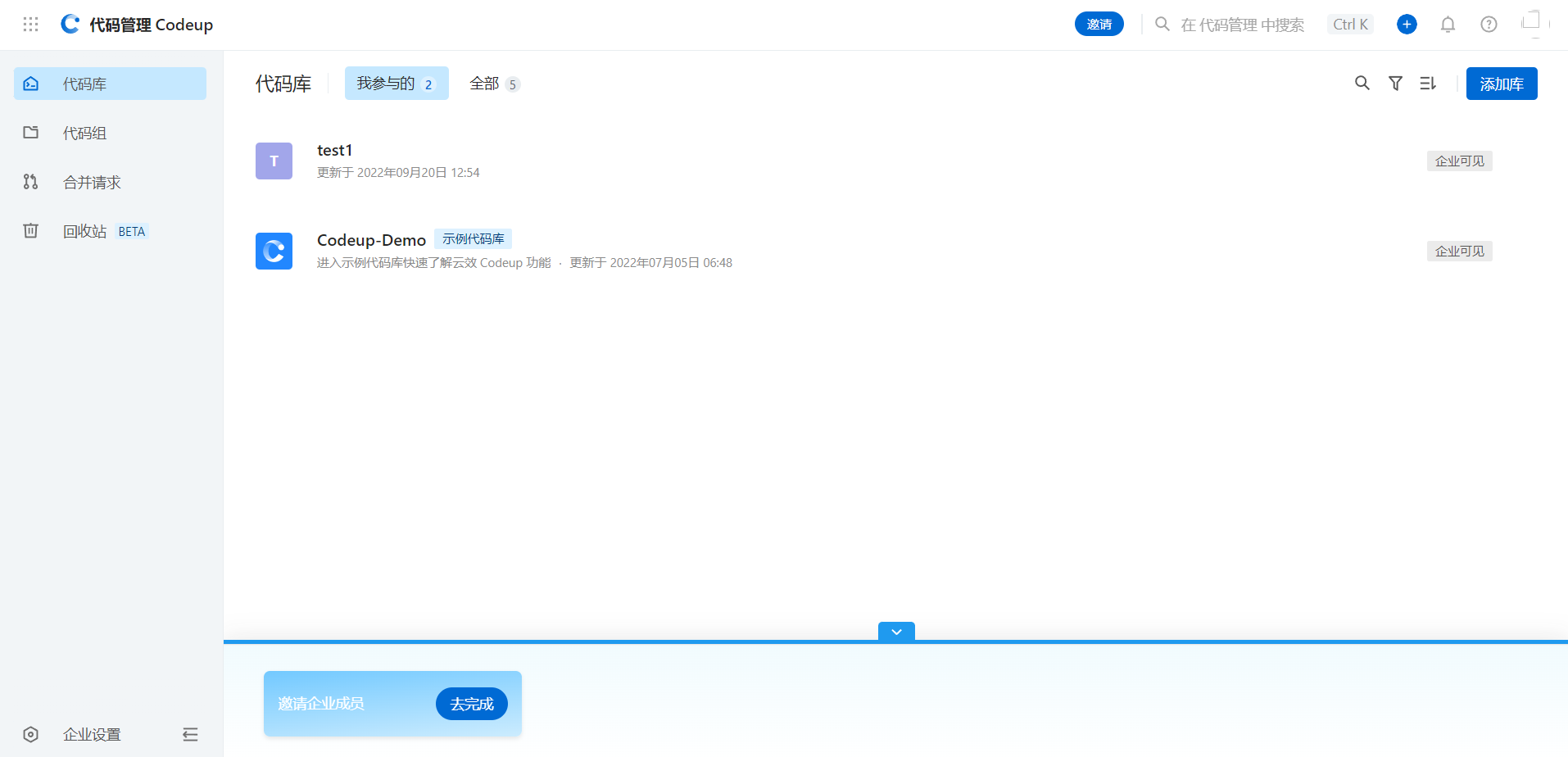Click the blue plus create icon

coord(1407,25)
